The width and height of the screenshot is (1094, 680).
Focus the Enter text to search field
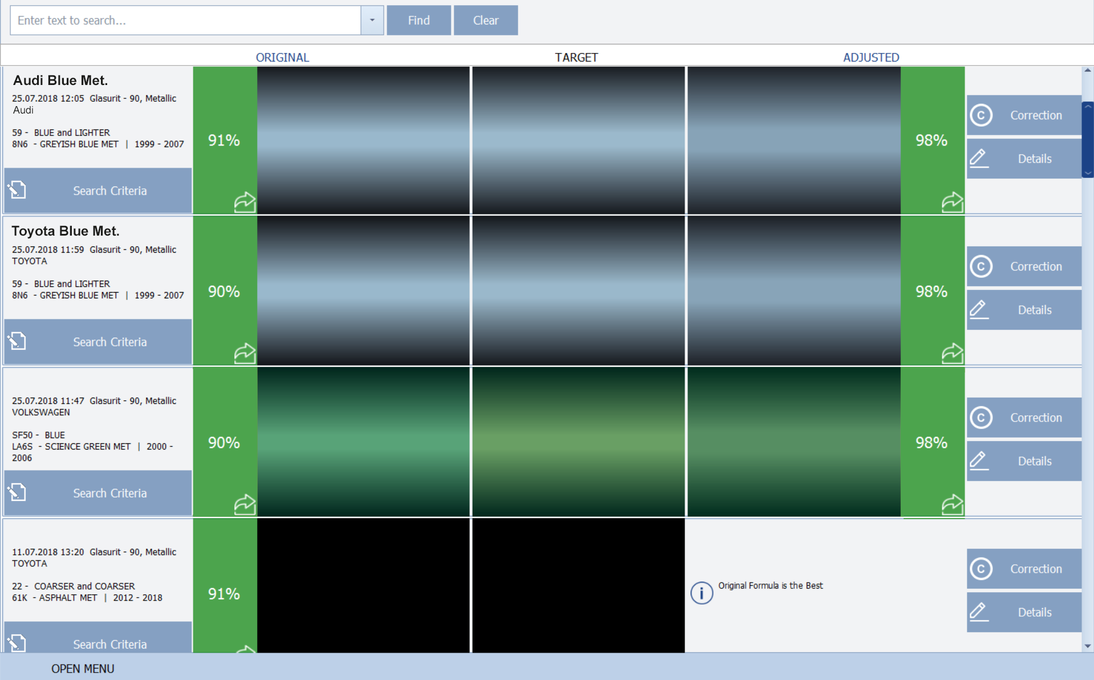[x=185, y=20]
